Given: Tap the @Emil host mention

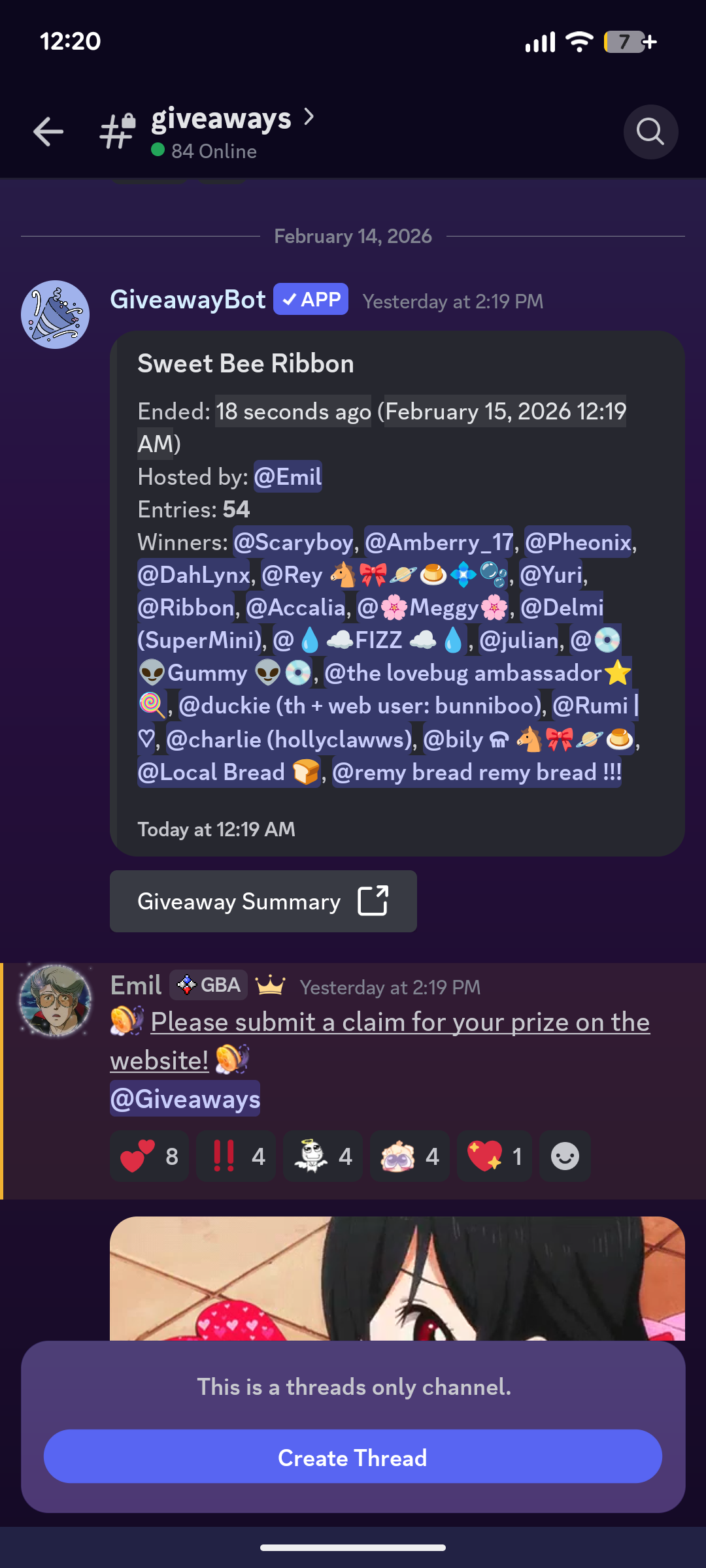Looking at the screenshot, I should click(288, 477).
